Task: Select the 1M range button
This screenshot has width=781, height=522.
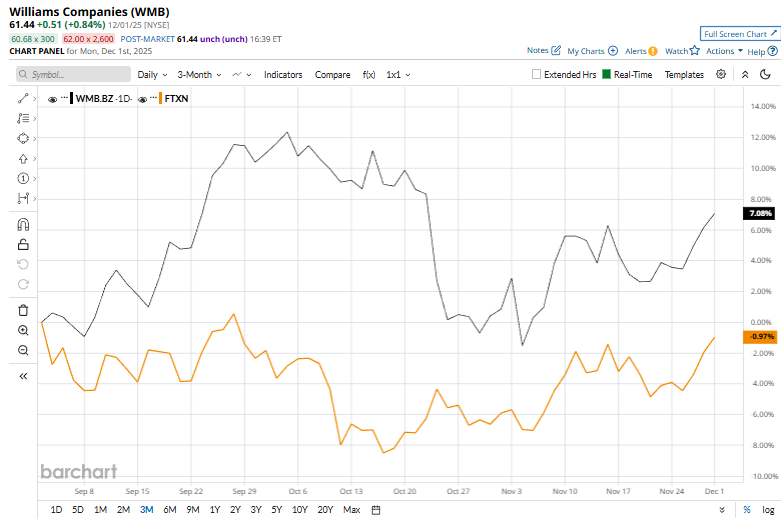Action: (100, 510)
